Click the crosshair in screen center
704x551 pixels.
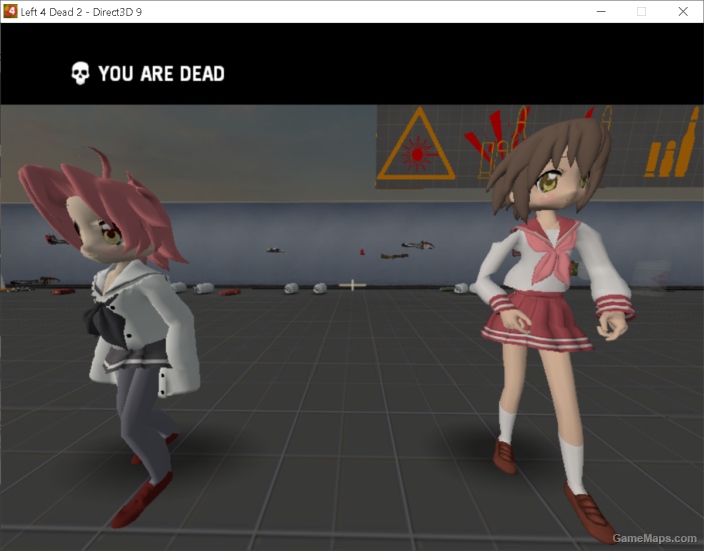point(352,285)
